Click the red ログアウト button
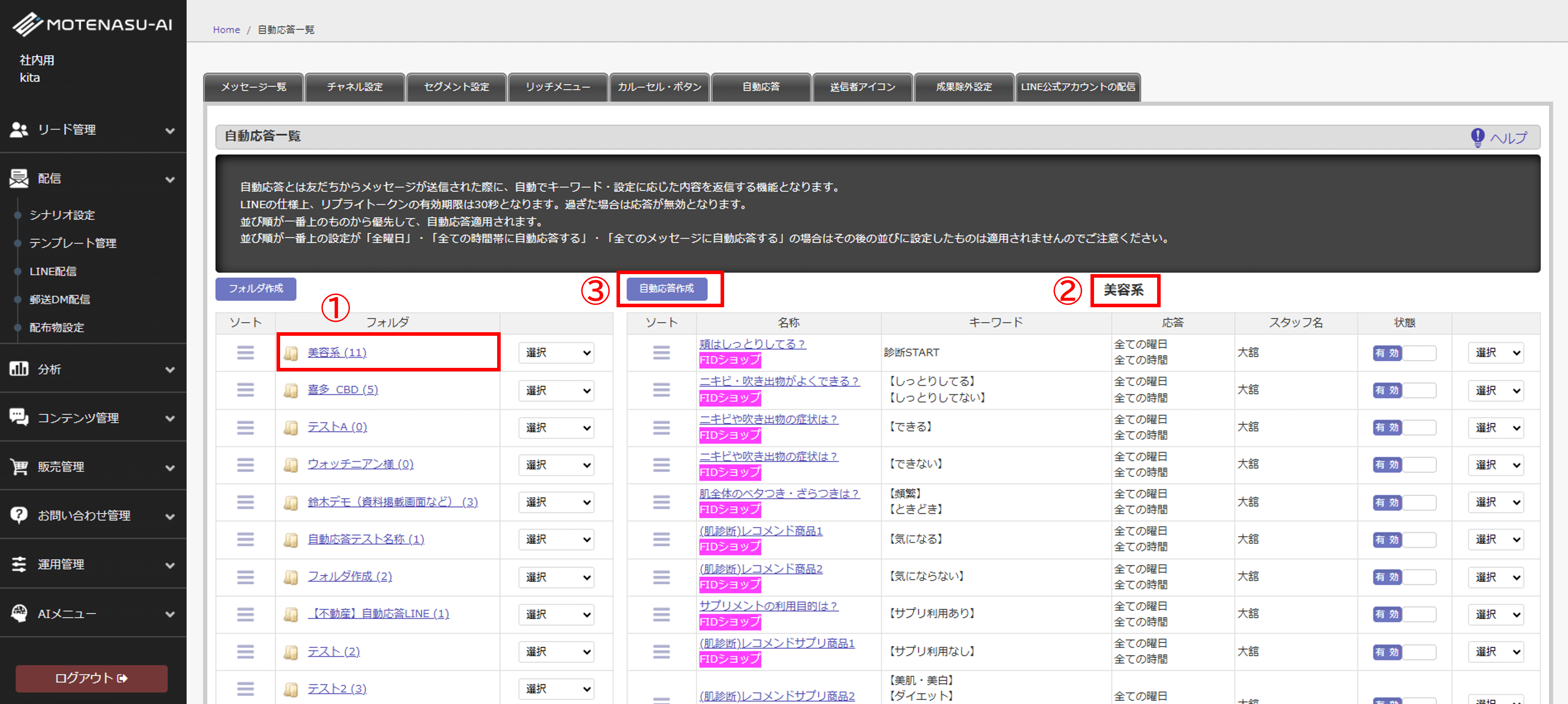The image size is (1568, 704). pos(91,678)
